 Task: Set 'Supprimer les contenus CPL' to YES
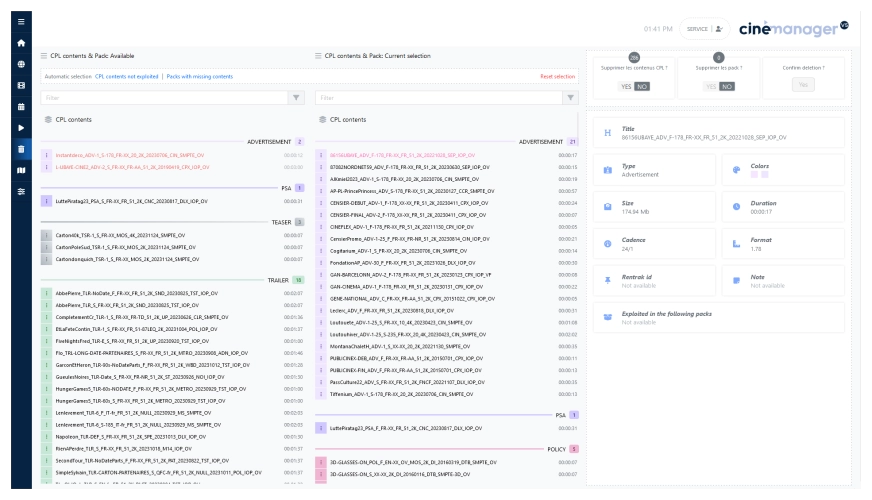626,87
